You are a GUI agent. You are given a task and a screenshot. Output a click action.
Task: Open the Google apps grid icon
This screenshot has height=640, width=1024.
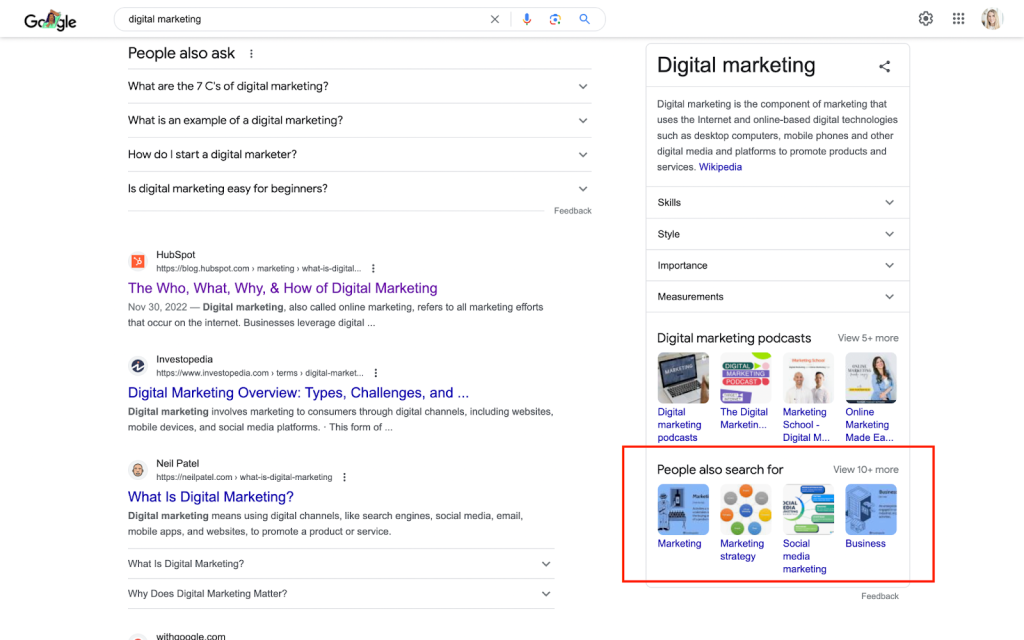958,19
